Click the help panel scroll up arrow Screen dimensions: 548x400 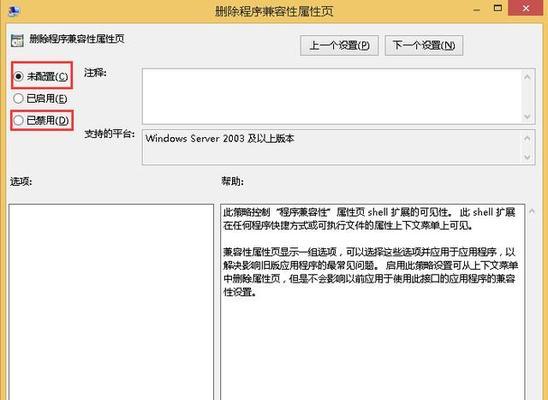point(532,211)
